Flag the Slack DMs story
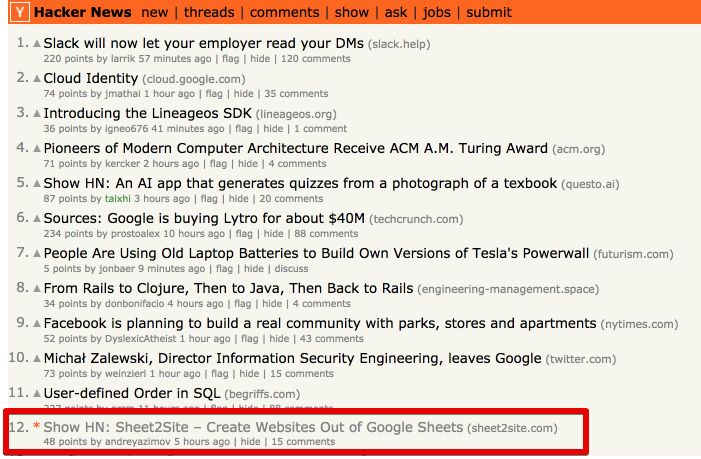The image size is (701, 459). coord(231,59)
